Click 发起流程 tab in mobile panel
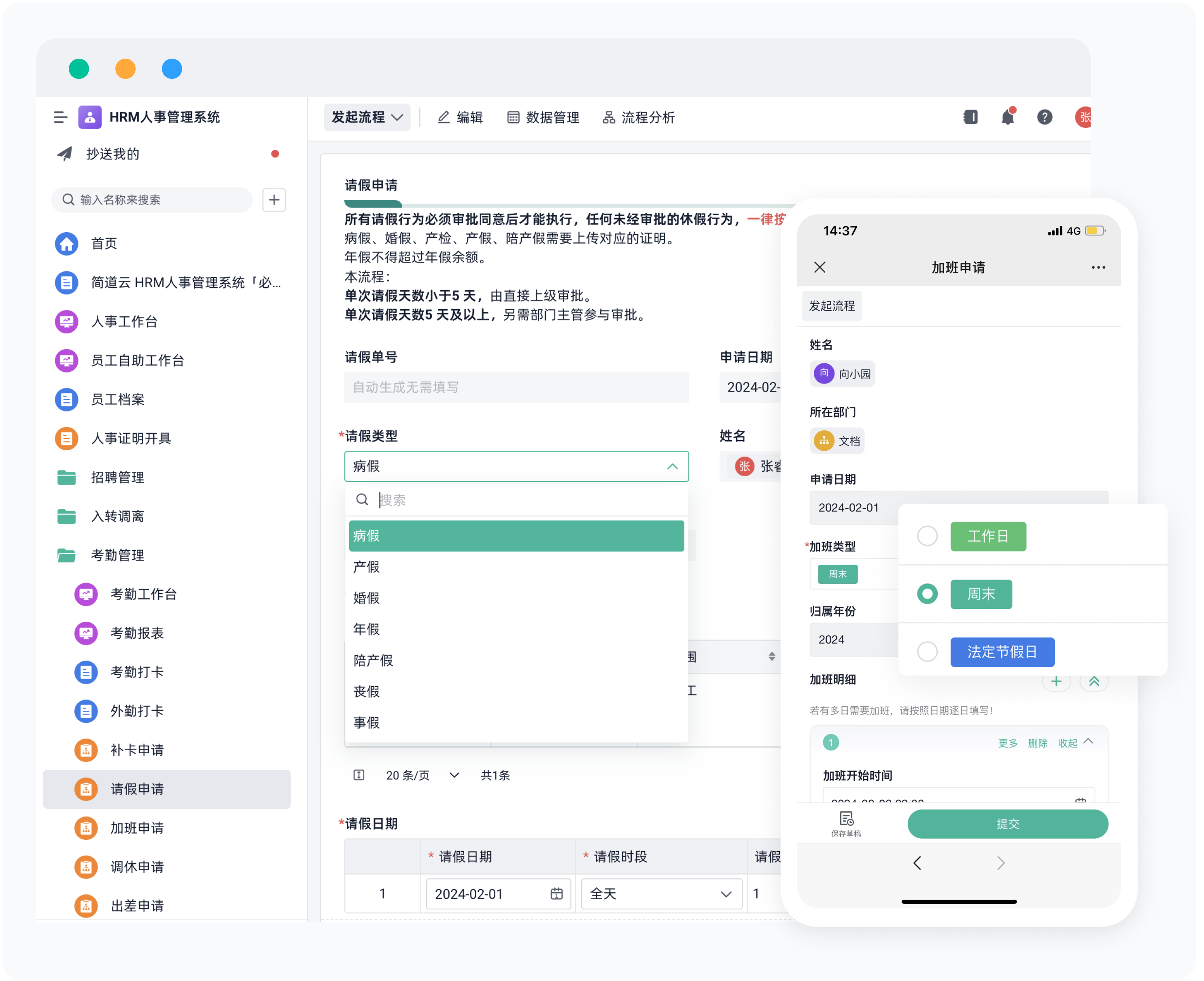This screenshot has width=1204, height=981. click(832, 306)
